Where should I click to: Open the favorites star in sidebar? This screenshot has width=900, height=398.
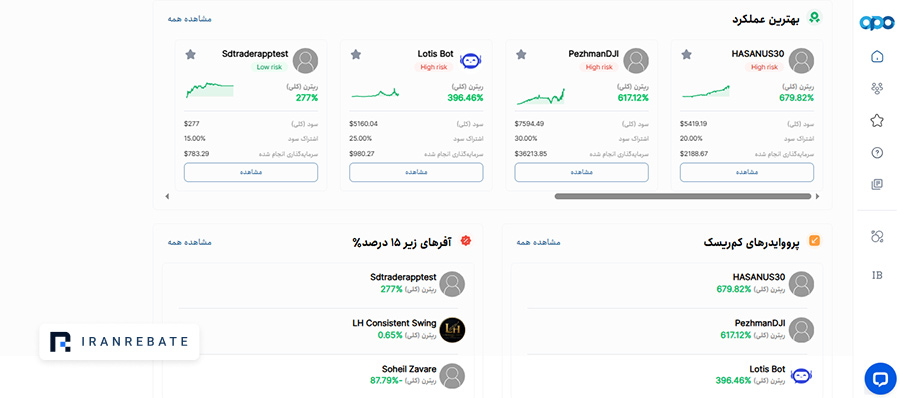(x=876, y=121)
